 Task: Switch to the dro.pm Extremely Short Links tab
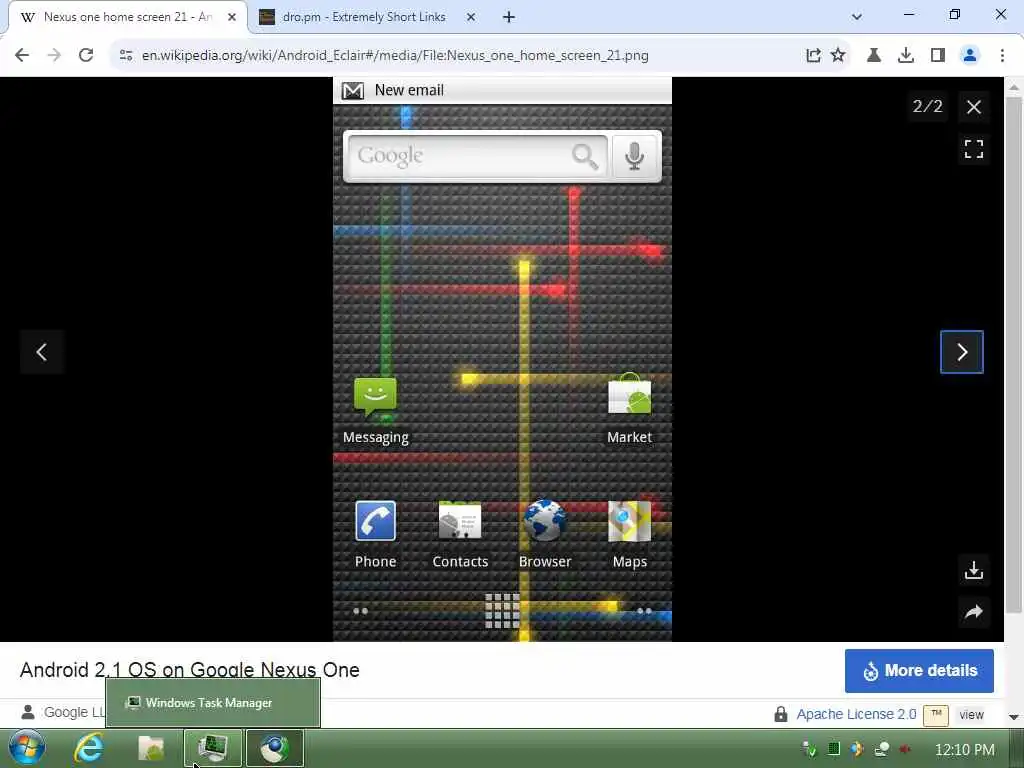(x=364, y=17)
